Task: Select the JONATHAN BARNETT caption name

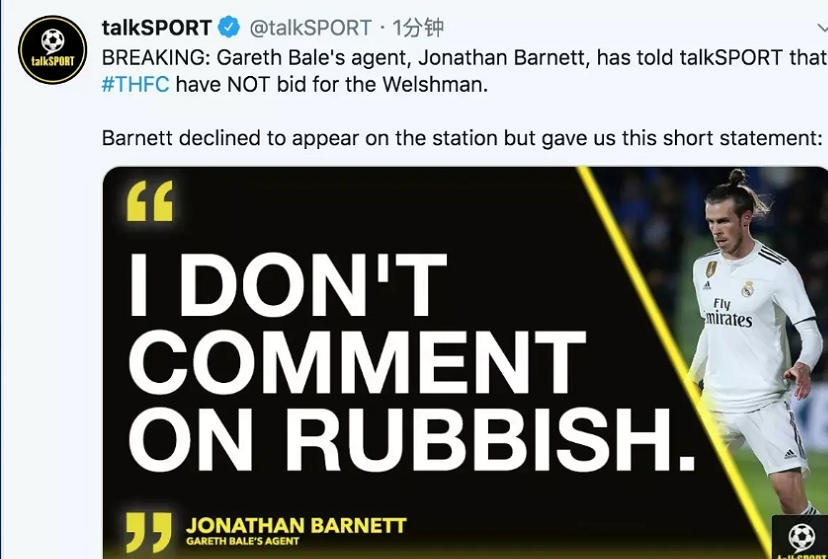Action: pyautogui.click(x=296, y=525)
